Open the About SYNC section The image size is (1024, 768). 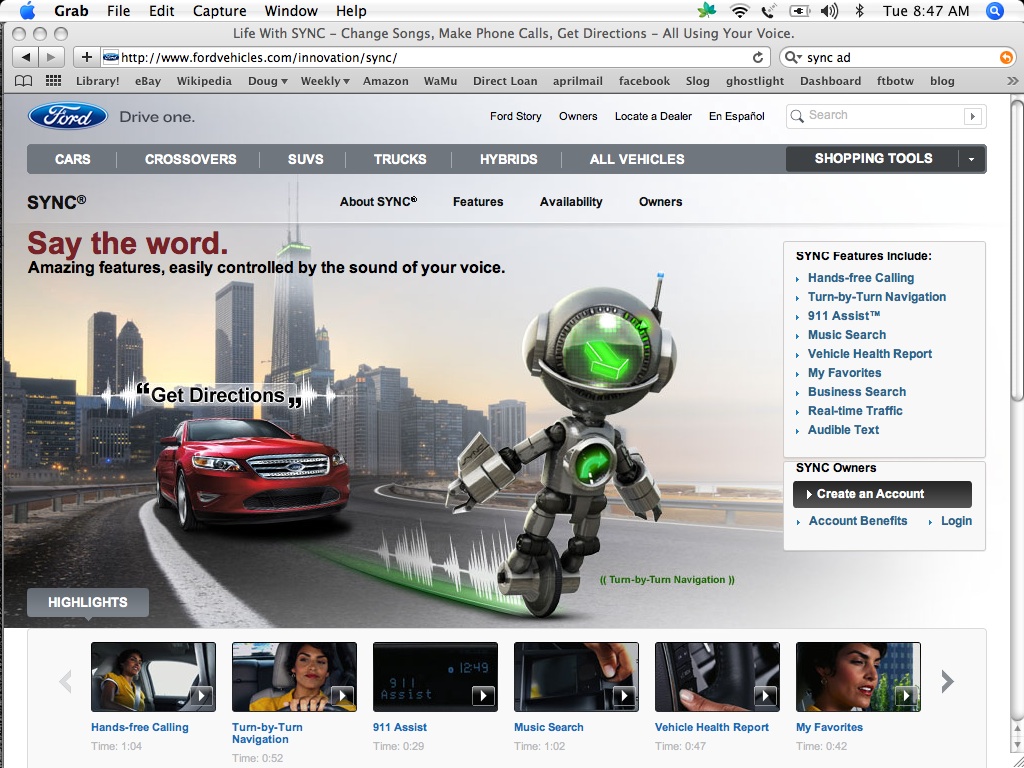tap(378, 202)
